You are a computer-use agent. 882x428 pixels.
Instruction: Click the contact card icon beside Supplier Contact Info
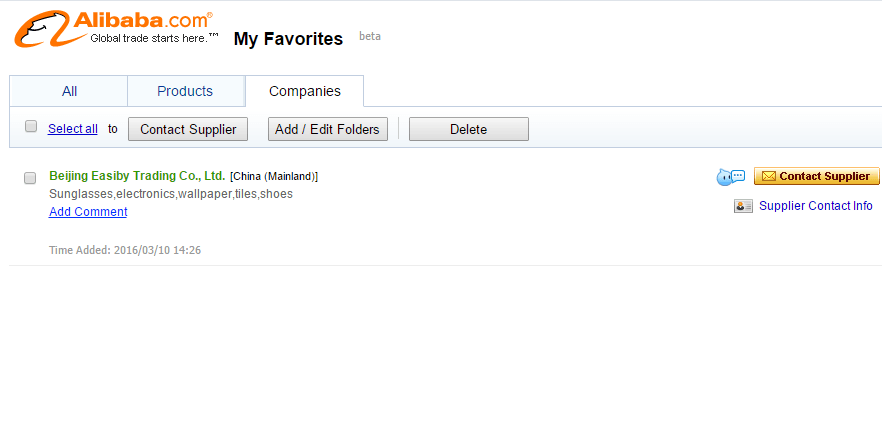(x=743, y=206)
